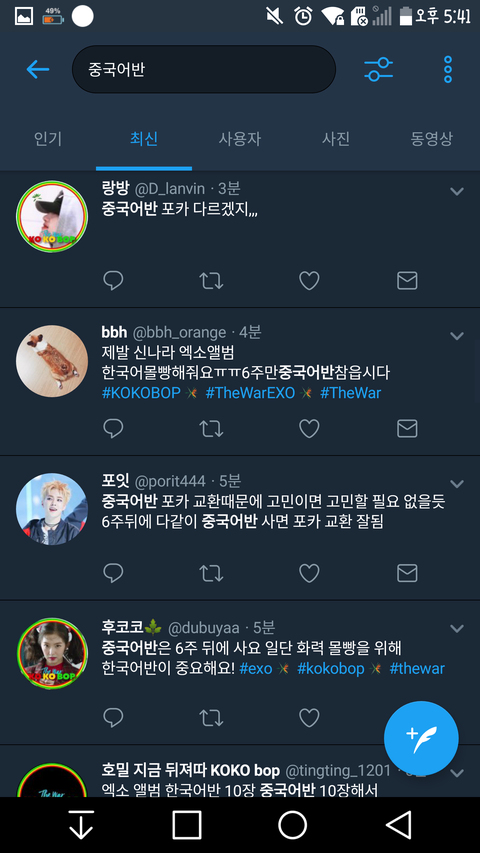Tap the back arrow beside search box

coord(38,69)
